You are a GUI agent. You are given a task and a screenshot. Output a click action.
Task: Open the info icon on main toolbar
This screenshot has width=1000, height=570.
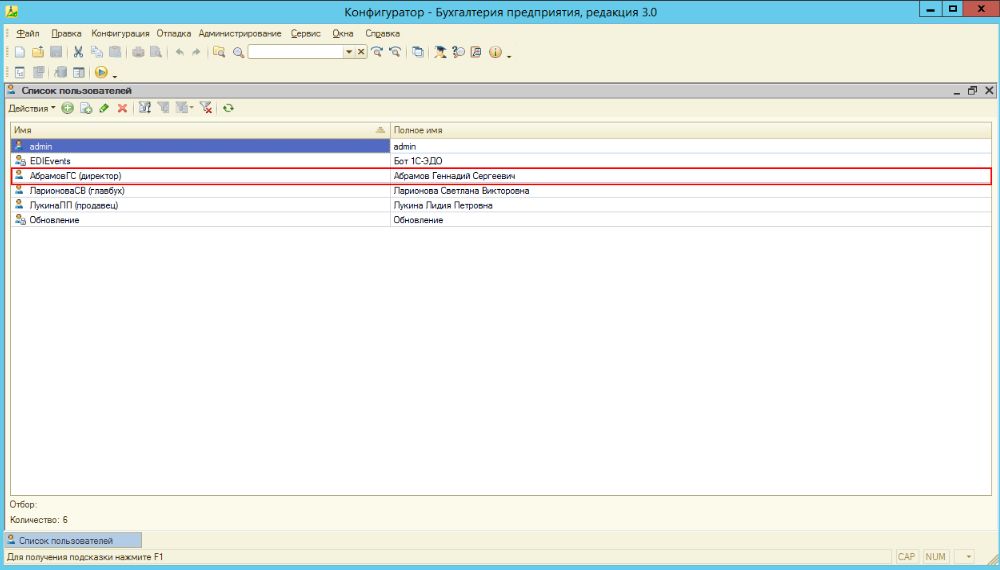[x=495, y=52]
